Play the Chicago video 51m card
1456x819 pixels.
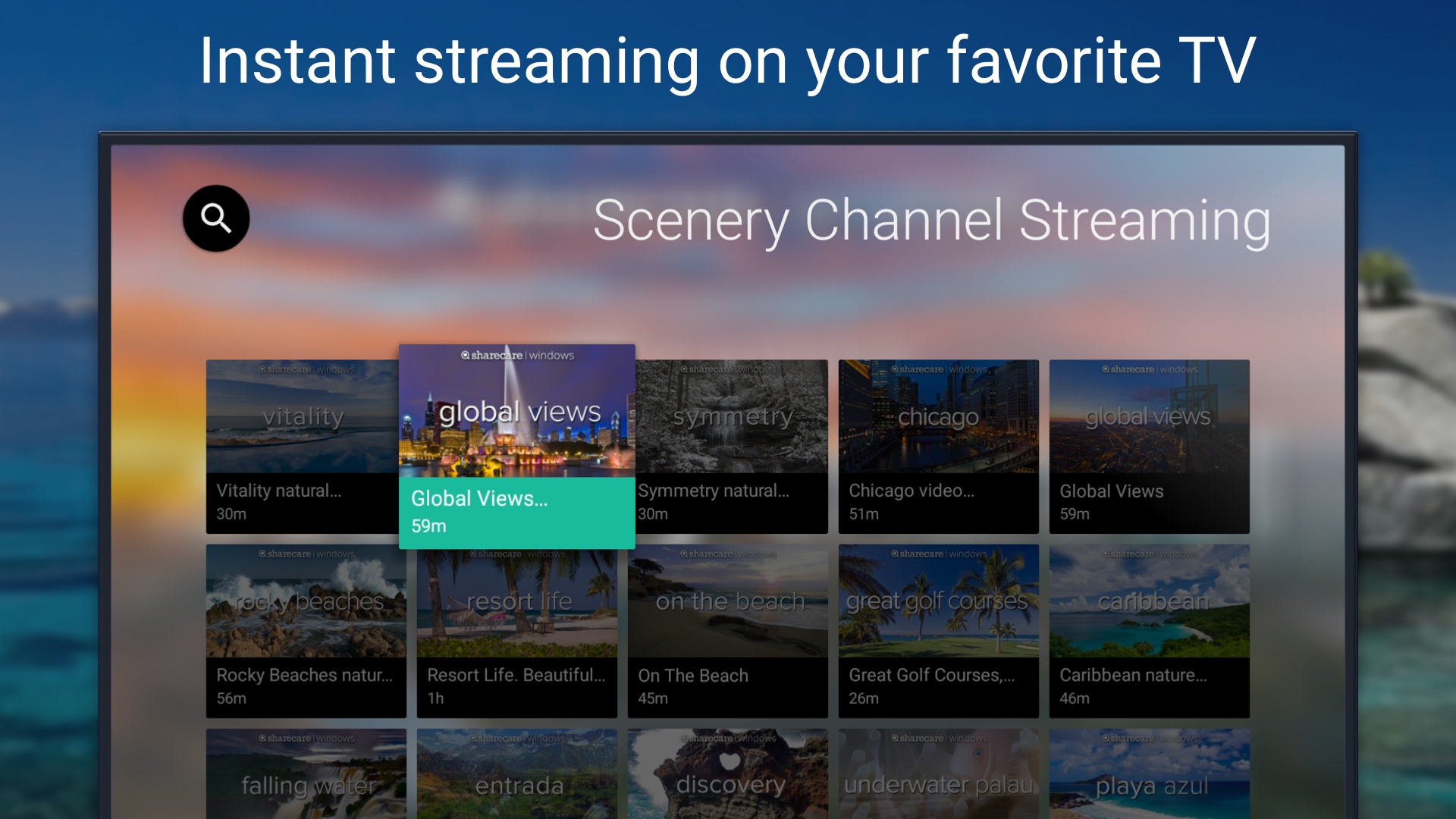pyautogui.click(x=939, y=447)
